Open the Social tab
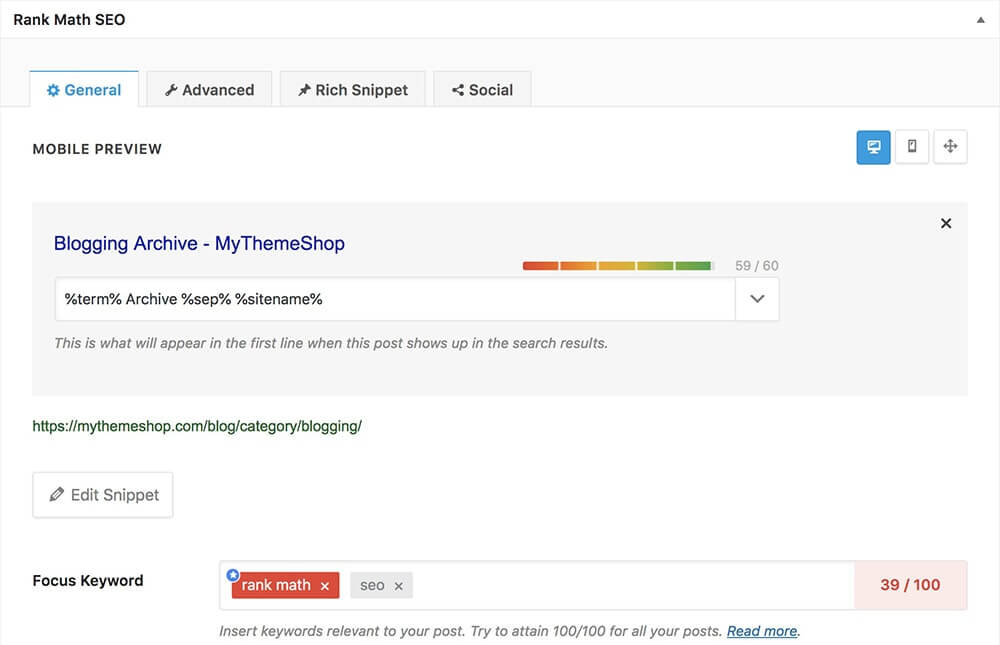Viewport: 1000px width, 645px height. (482, 89)
